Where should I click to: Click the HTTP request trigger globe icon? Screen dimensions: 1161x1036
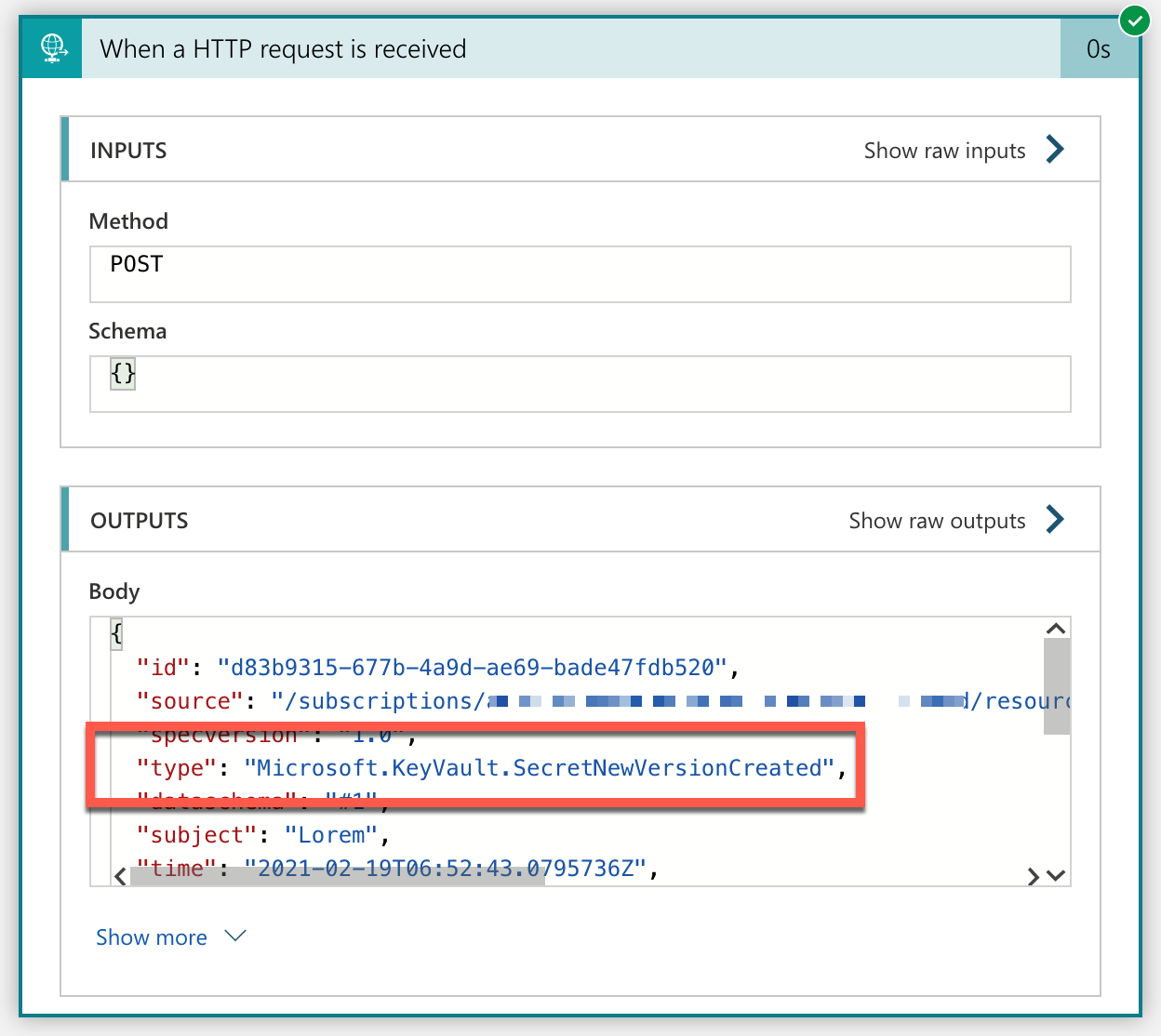[52, 48]
